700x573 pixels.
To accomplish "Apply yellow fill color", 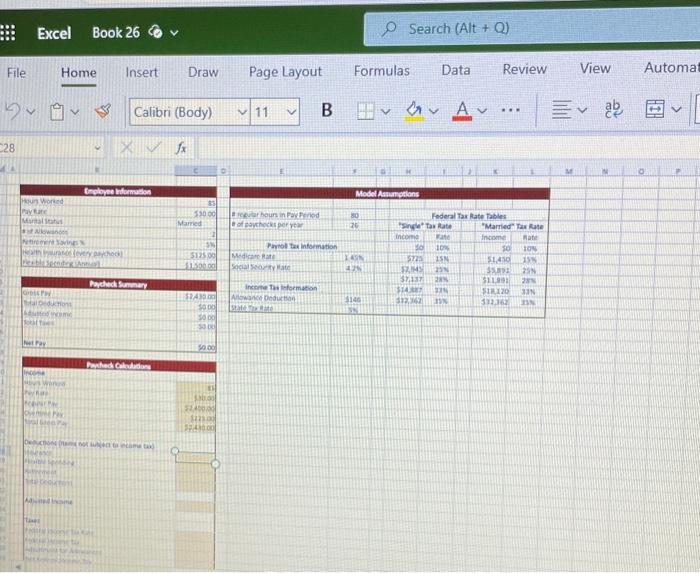I will coord(414,110).
